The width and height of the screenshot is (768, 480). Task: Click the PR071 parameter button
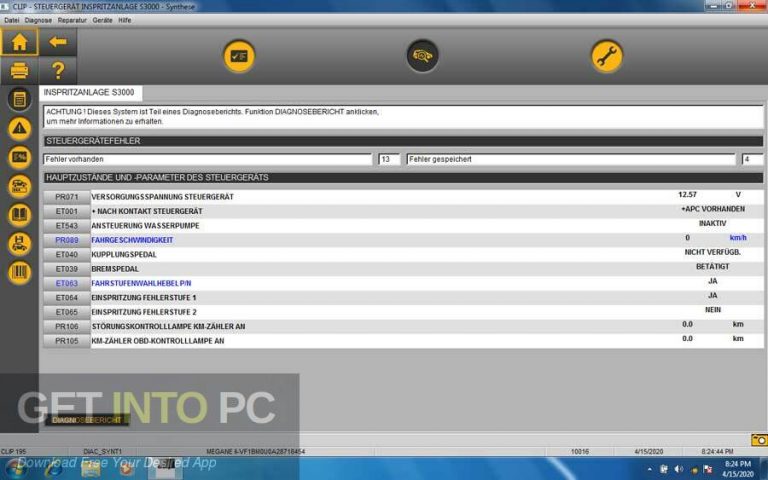[x=66, y=197]
